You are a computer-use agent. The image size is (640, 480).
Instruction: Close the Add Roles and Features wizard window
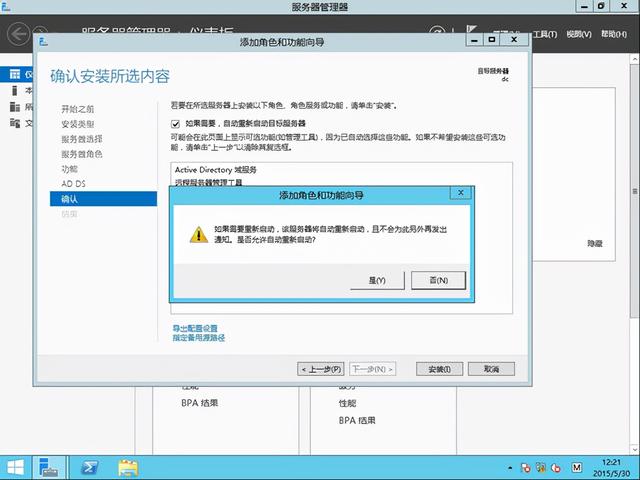click(514, 40)
